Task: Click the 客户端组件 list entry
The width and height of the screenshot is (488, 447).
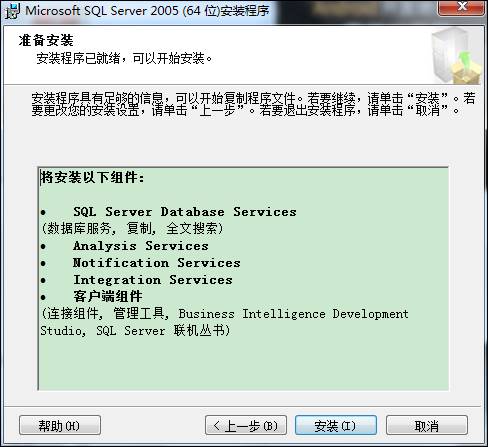Action: pos(108,297)
